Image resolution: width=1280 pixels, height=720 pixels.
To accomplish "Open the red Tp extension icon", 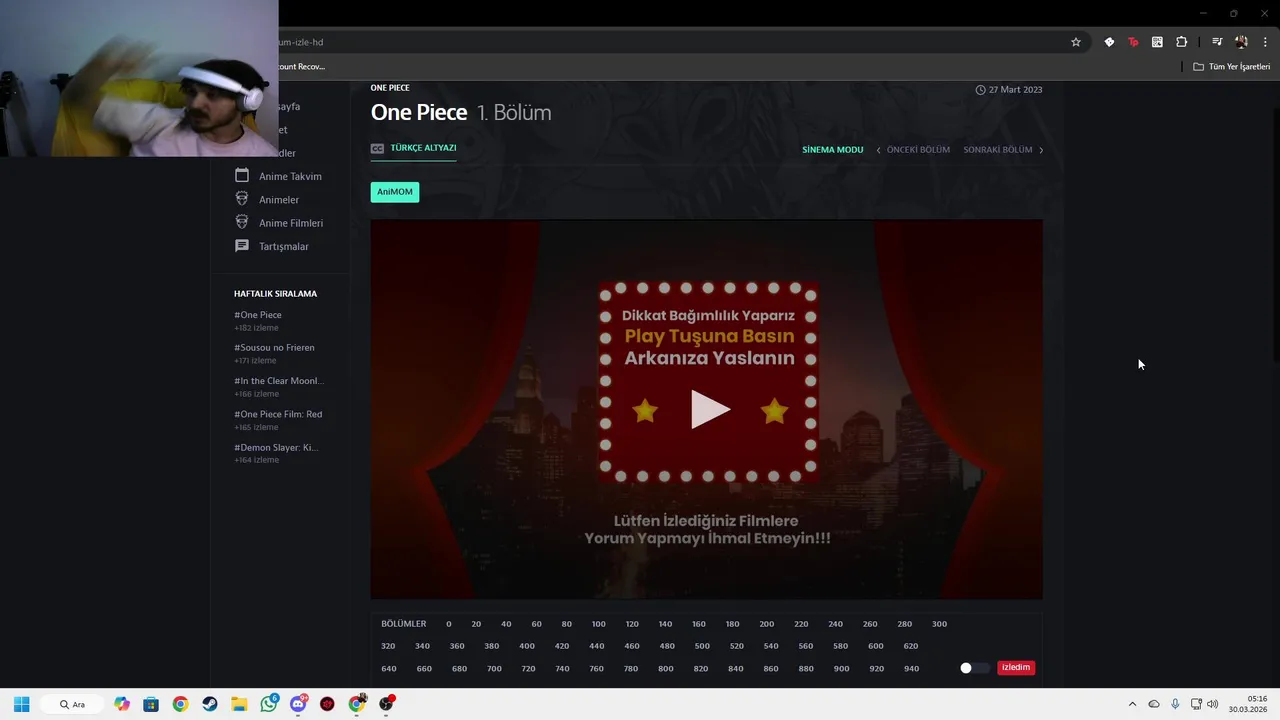I will (1133, 42).
